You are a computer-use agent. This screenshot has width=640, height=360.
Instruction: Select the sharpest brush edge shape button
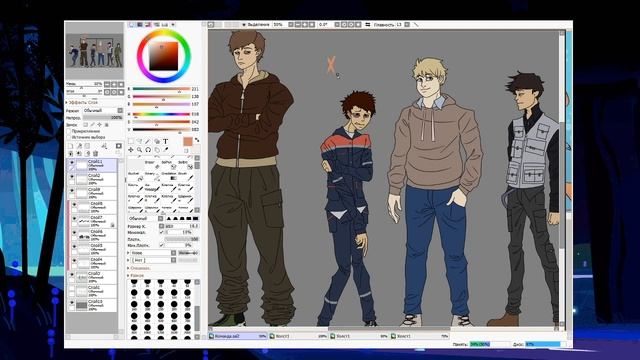(x=196, y=218)
